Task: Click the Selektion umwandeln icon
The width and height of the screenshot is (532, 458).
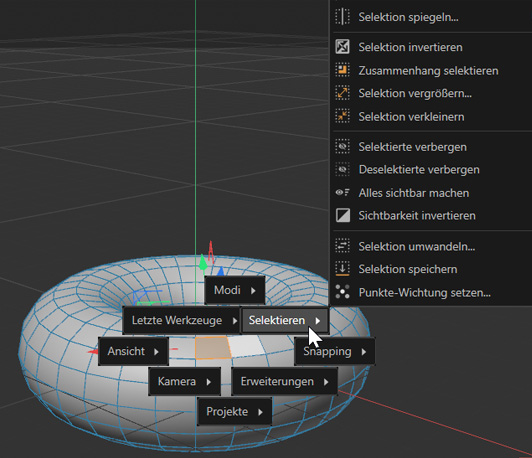Action: click(x=342, y=246)
